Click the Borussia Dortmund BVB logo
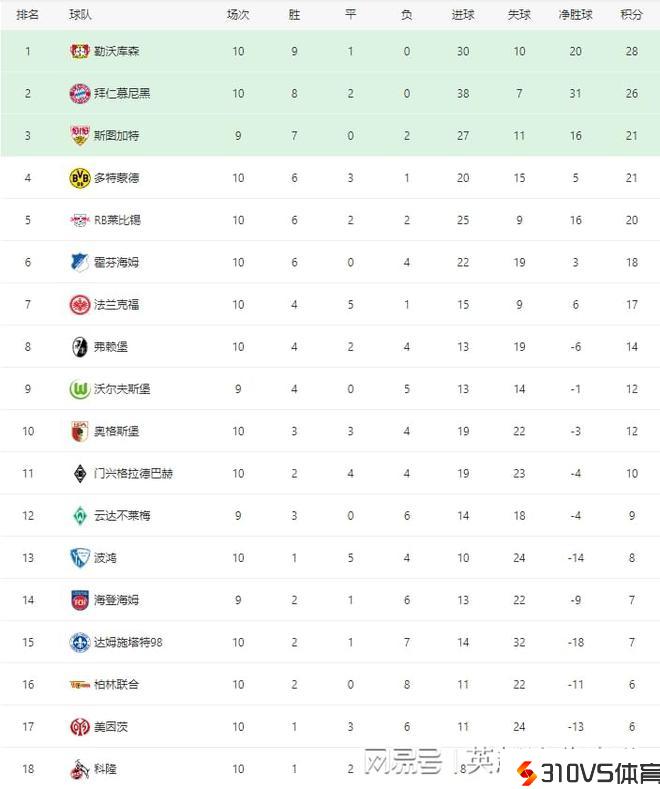The image size is (660, 789). coord(80,178)
